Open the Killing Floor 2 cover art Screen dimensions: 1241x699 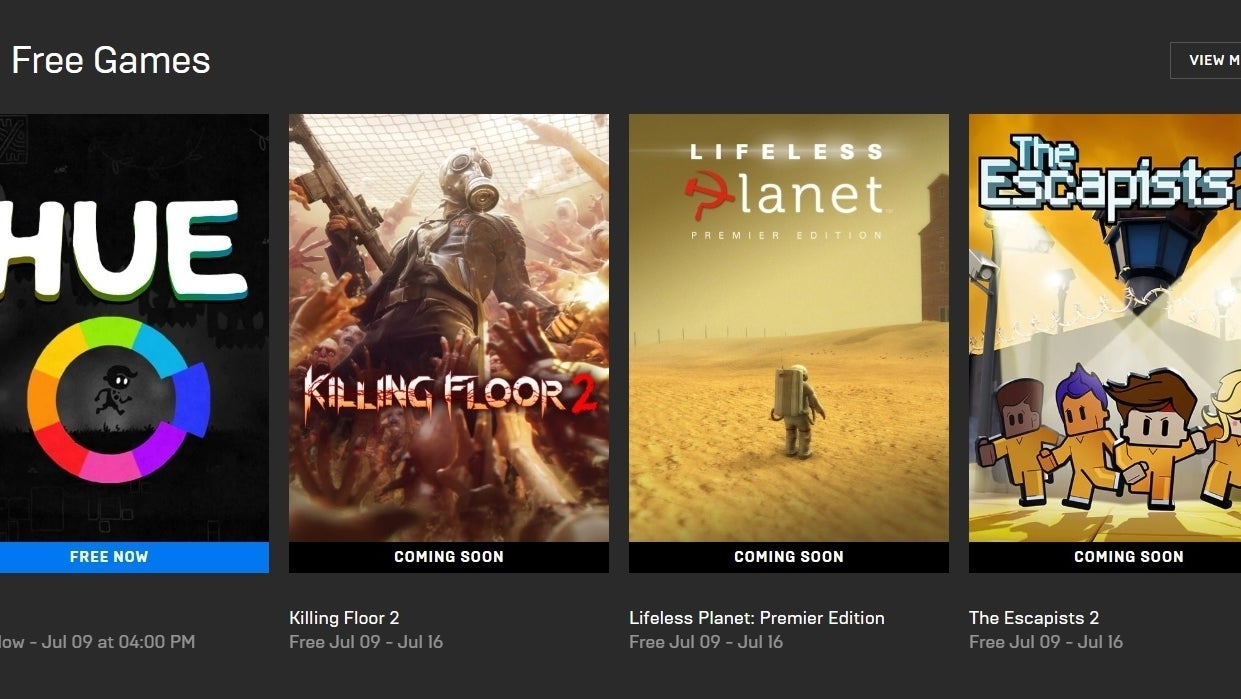point(449,328)
